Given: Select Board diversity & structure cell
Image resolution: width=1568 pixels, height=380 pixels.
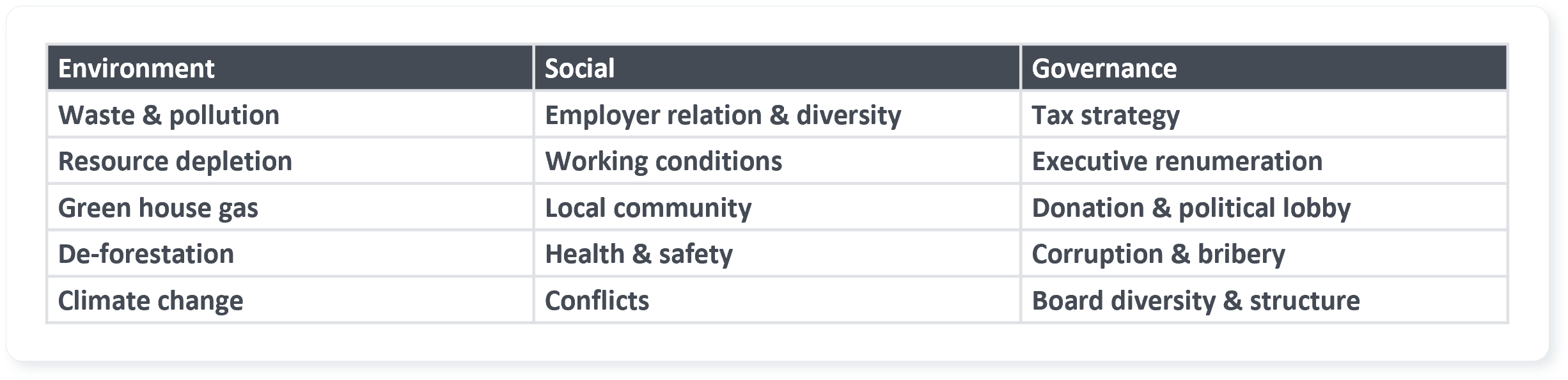Looking at the screenshot, I should click(1264, 300).
